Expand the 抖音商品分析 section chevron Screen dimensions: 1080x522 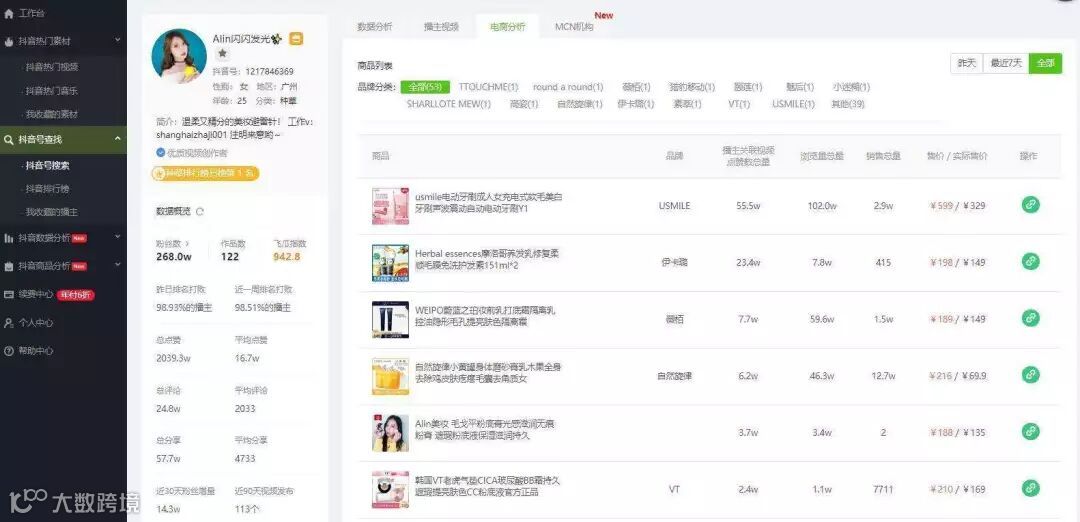[117, 265]
